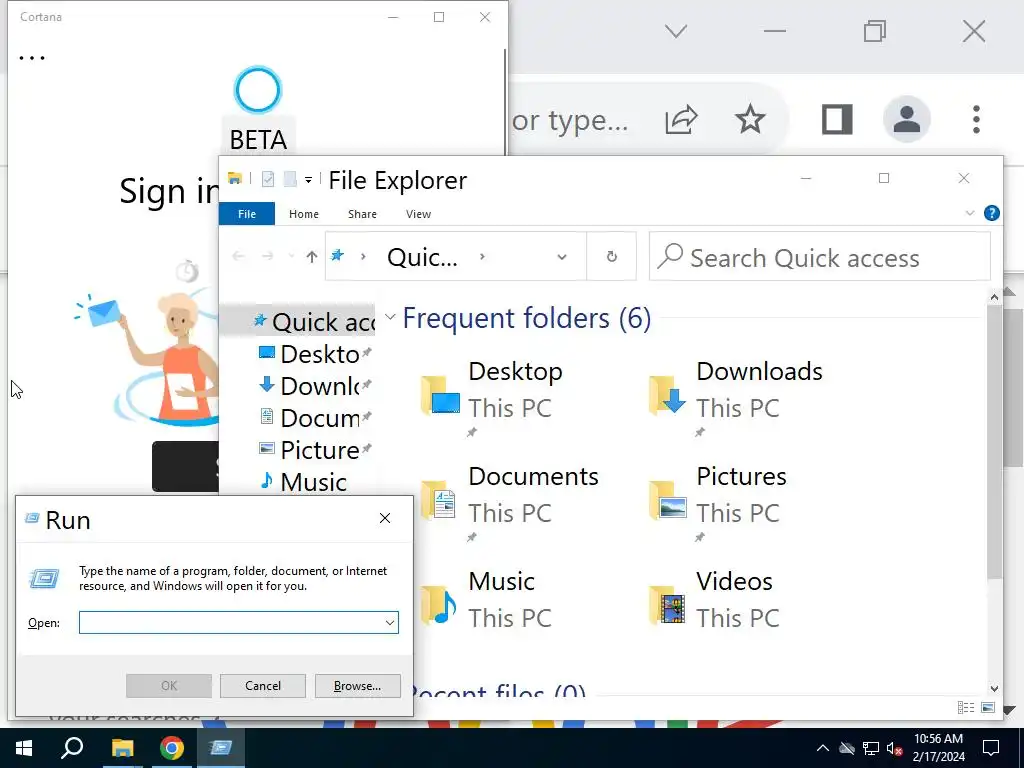
Task: Click the muted volume tray icon
Action: tap(894, 748)
